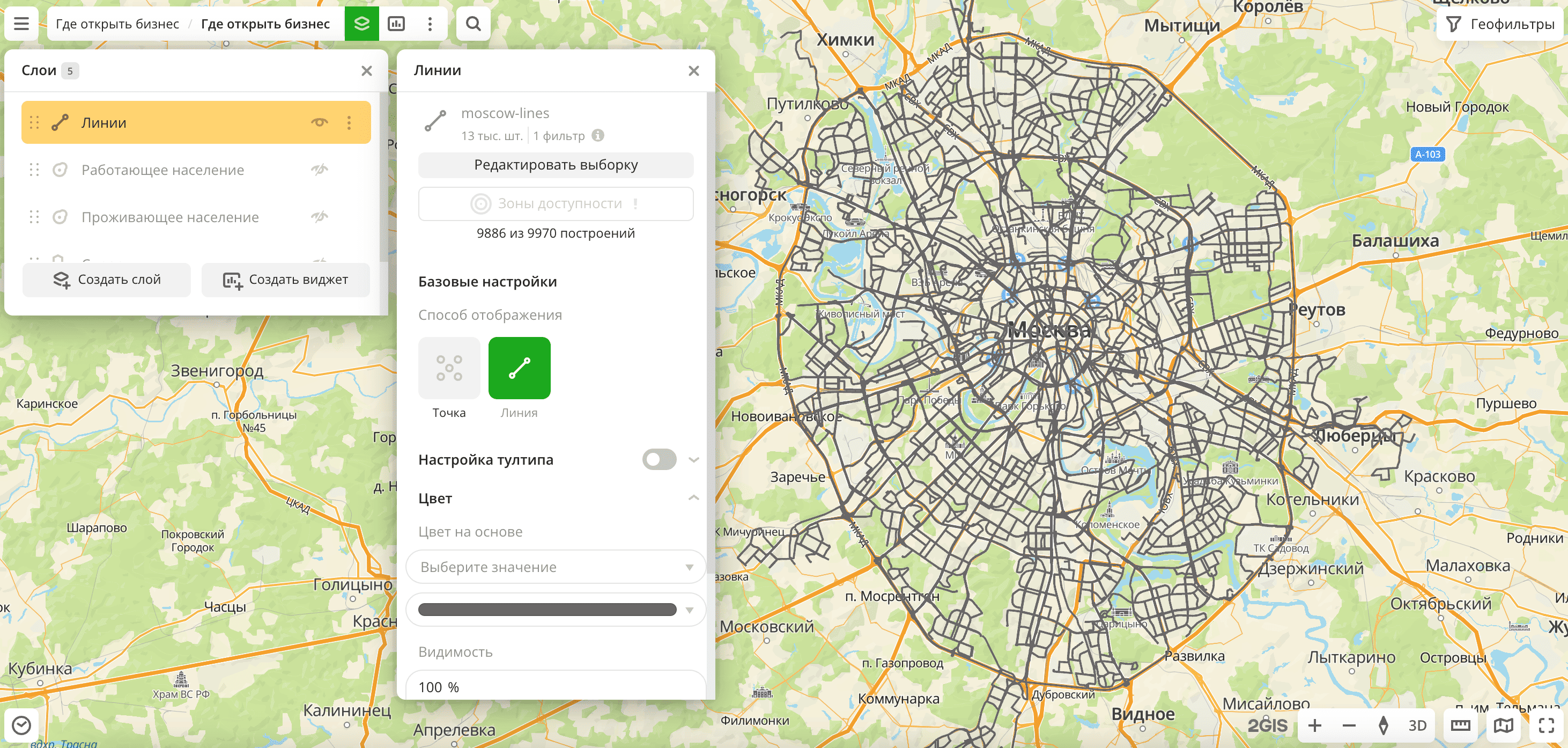
Task: Reset map compass orientation
Action: tap(1383, 725)
